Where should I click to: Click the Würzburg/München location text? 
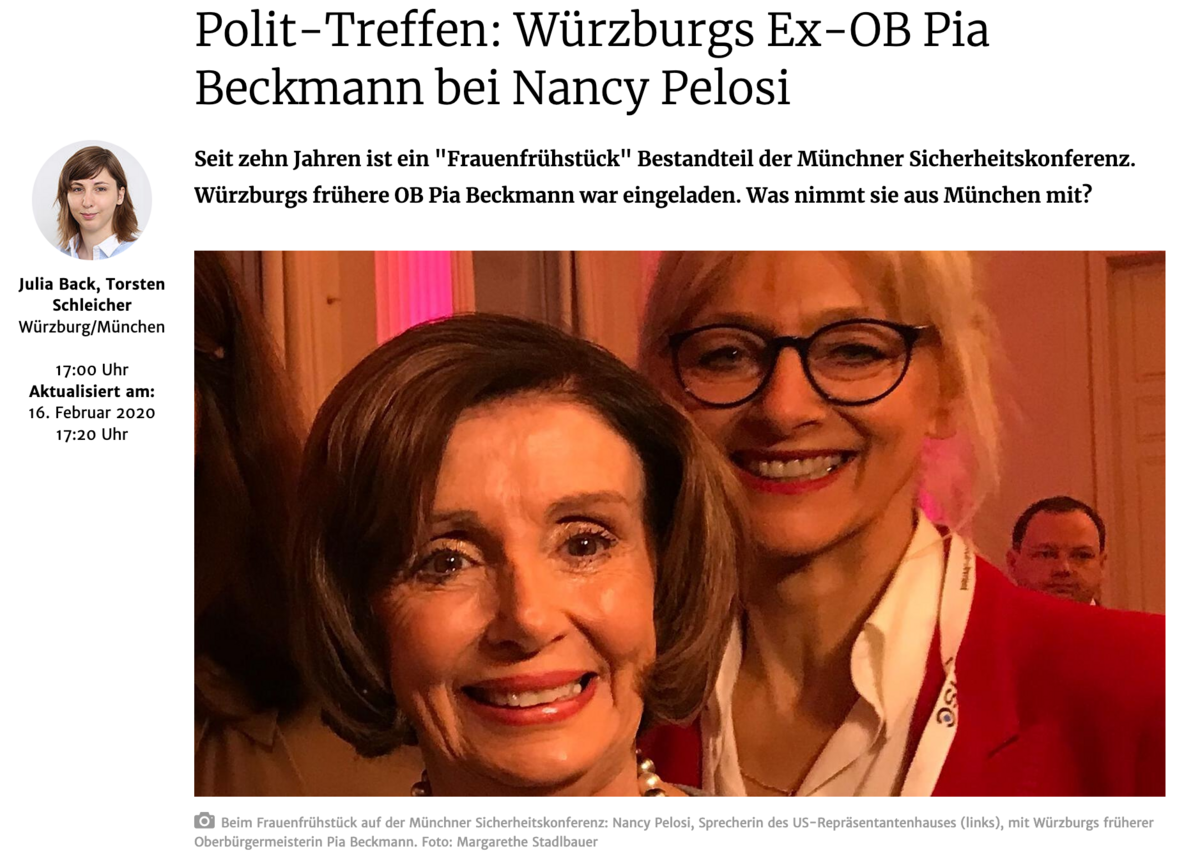(x=92, y=327)
